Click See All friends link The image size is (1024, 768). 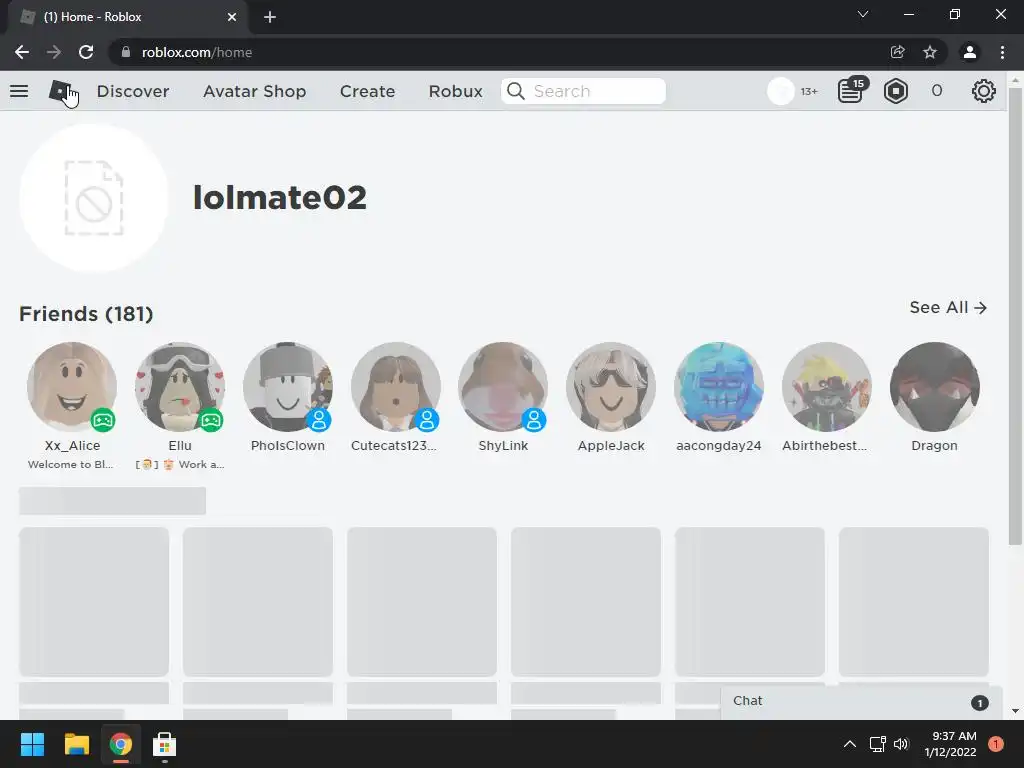pos(948,307)
